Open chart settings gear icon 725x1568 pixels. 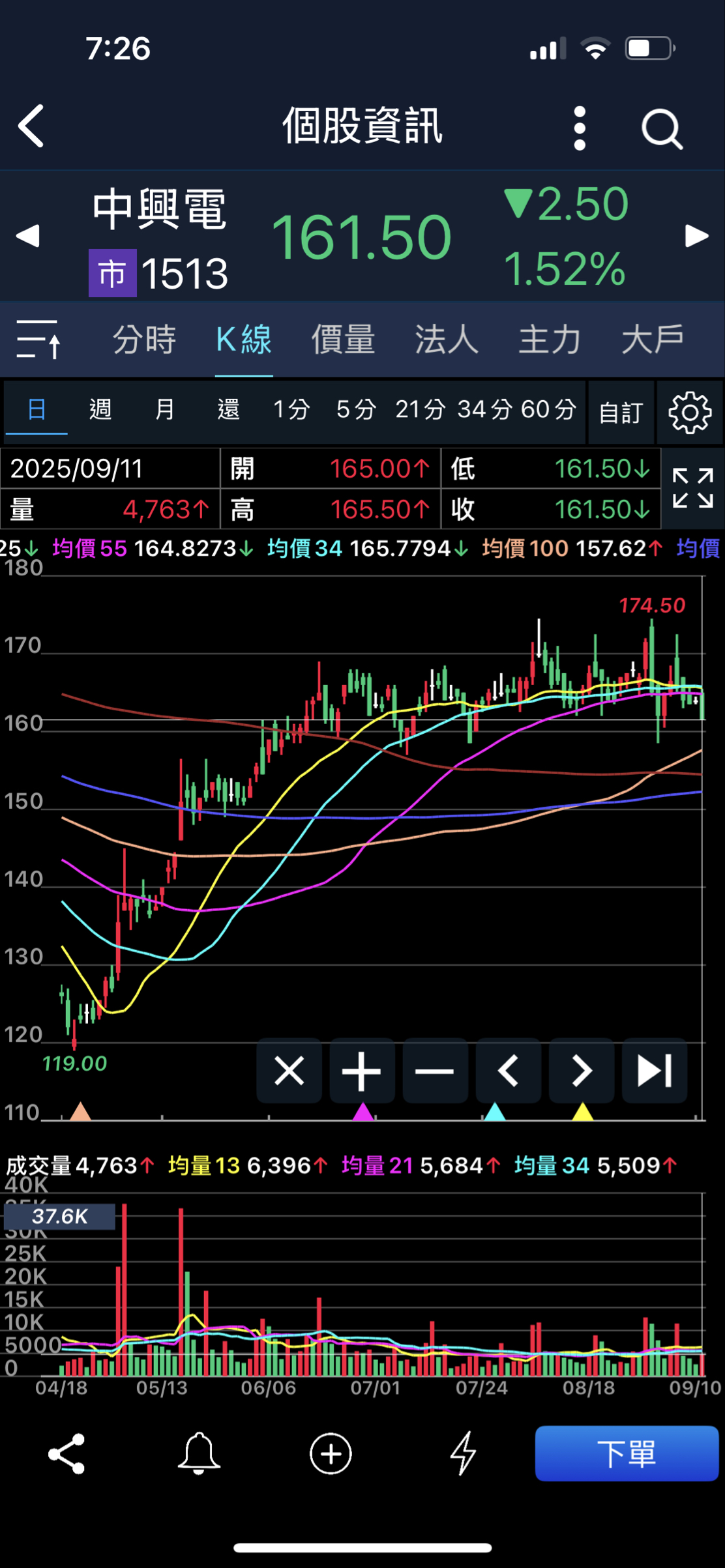click(x=690, y=413)
